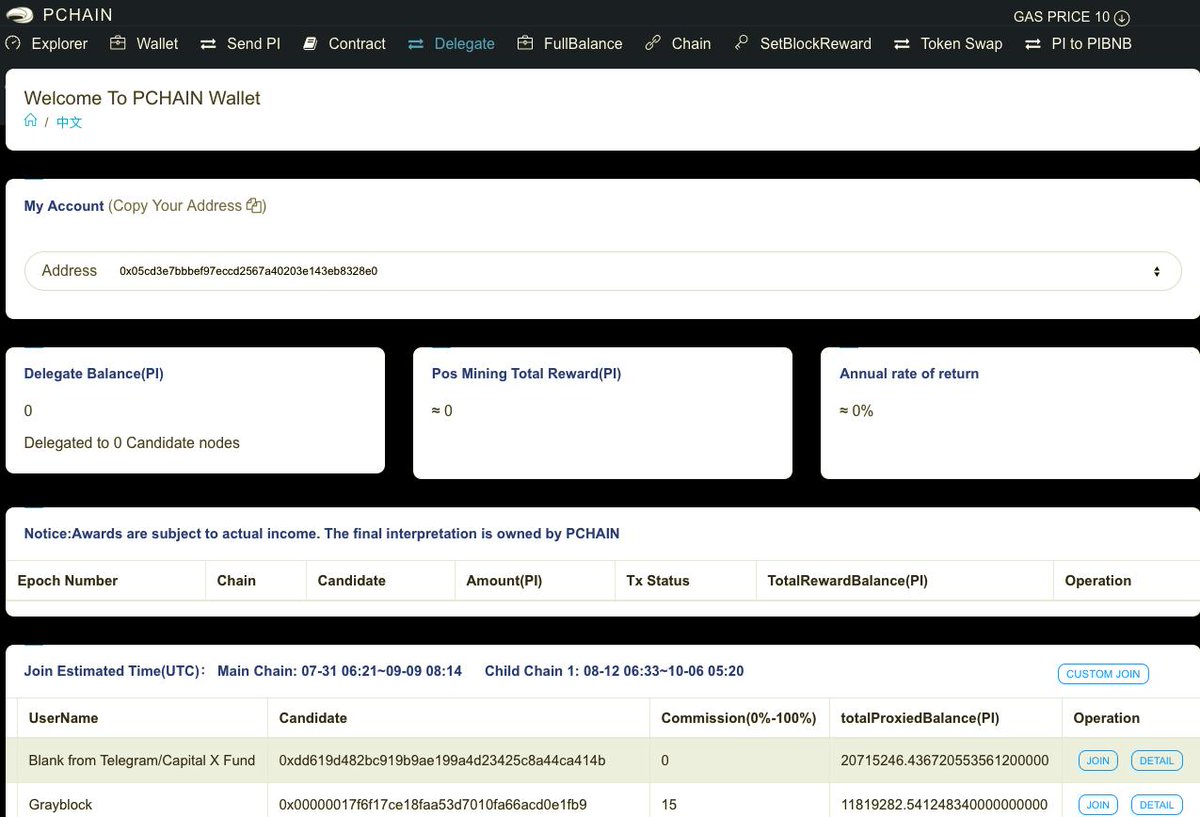Image resolution: width=1200 pixels, height=817 pixels.
Task: Click the GAS PRICE 10 text
Action: pos(1061,17)
